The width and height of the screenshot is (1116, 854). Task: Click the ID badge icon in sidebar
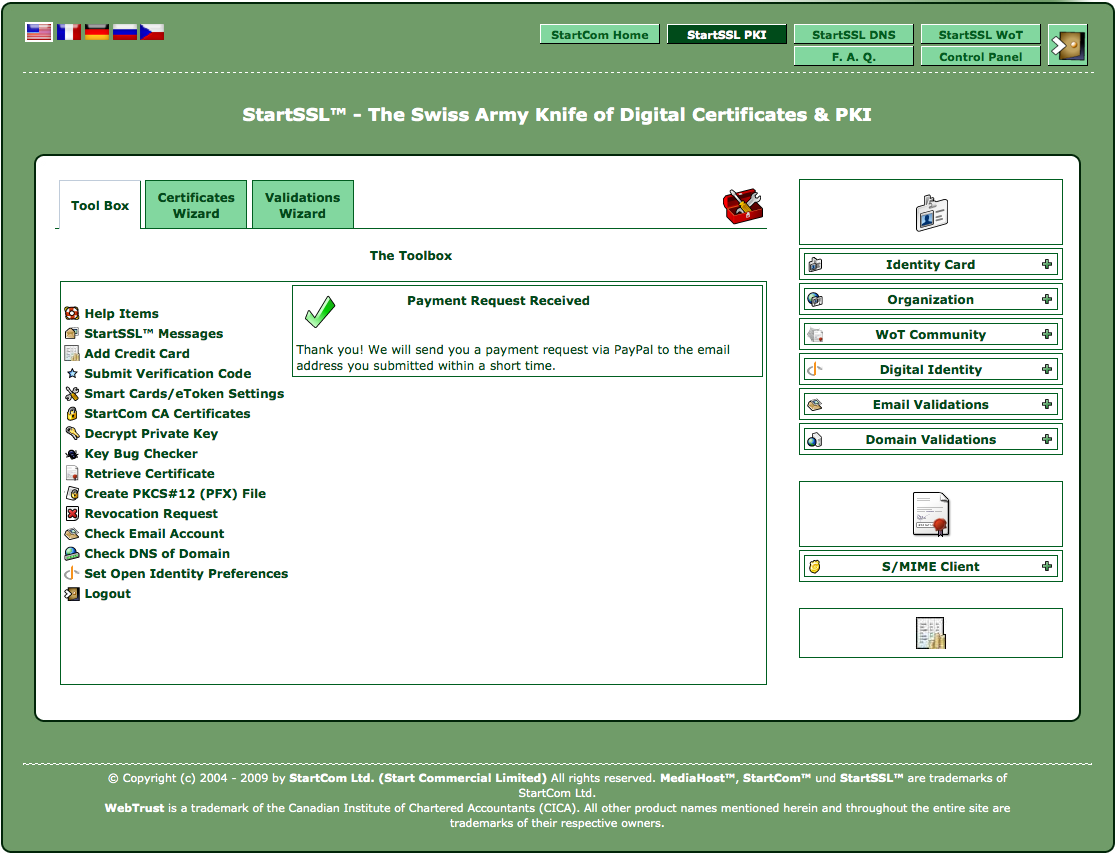pos(931,212)
